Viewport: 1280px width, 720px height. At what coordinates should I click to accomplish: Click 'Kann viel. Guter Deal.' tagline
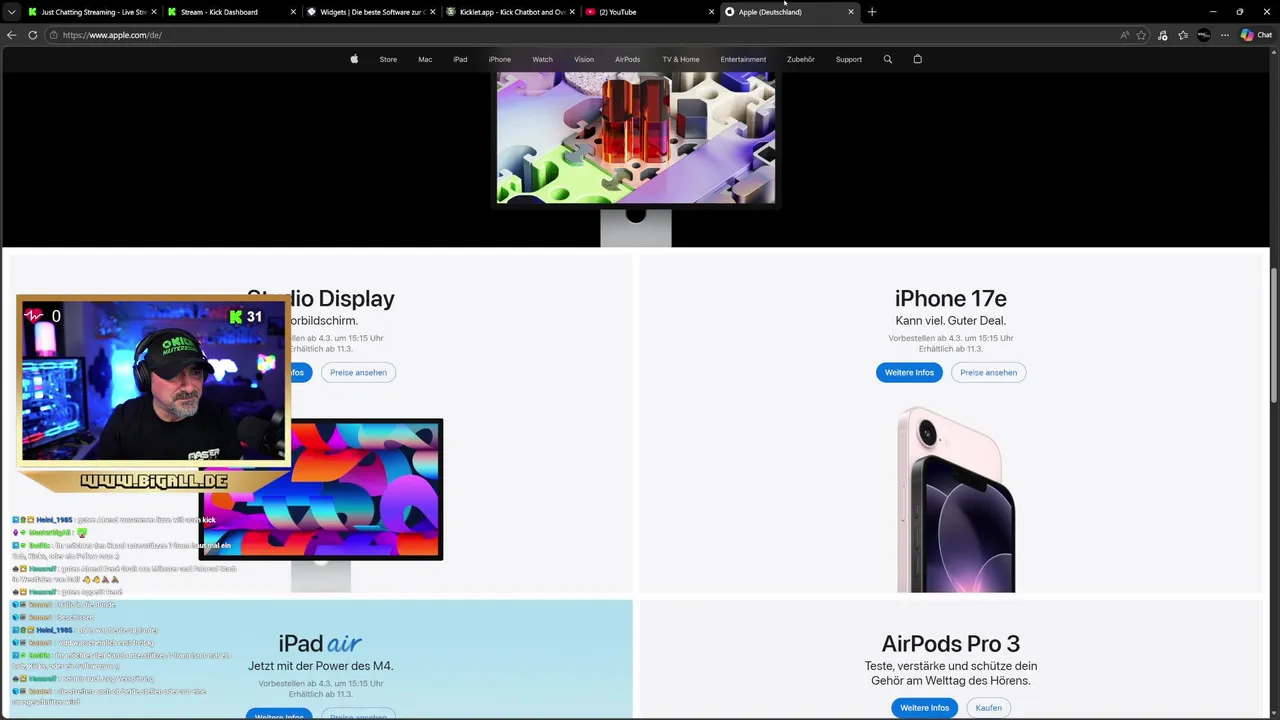coord(951,321)
